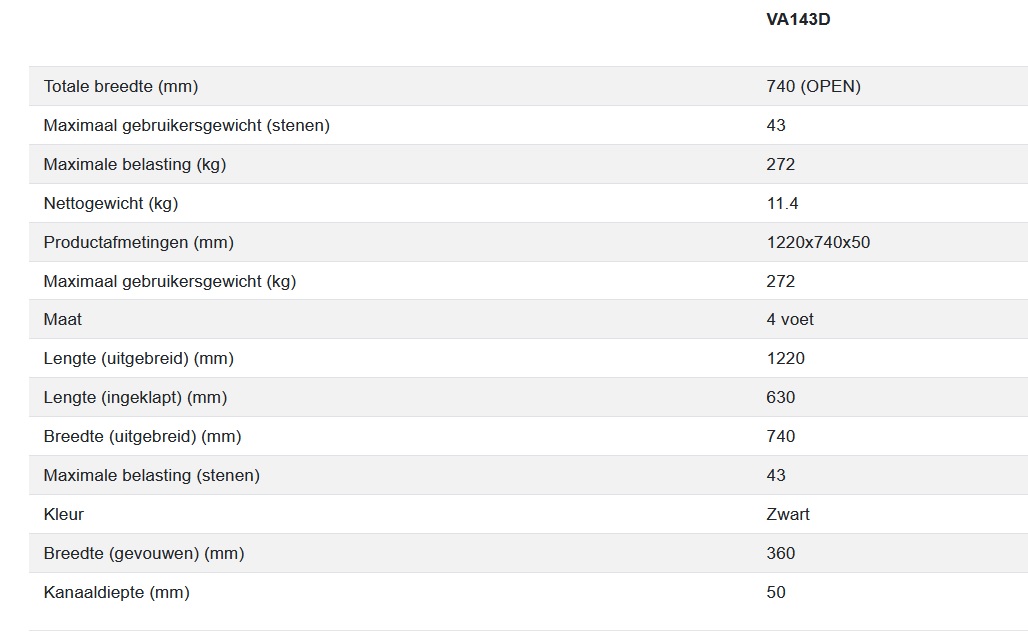Click the Nettogewicht (kg) row label

[110, 203]
